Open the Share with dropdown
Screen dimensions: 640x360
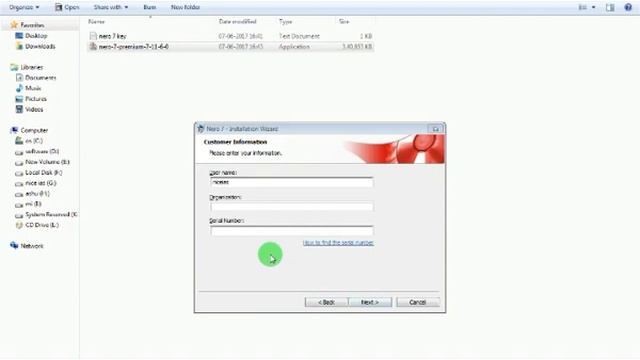pos(111,7)
